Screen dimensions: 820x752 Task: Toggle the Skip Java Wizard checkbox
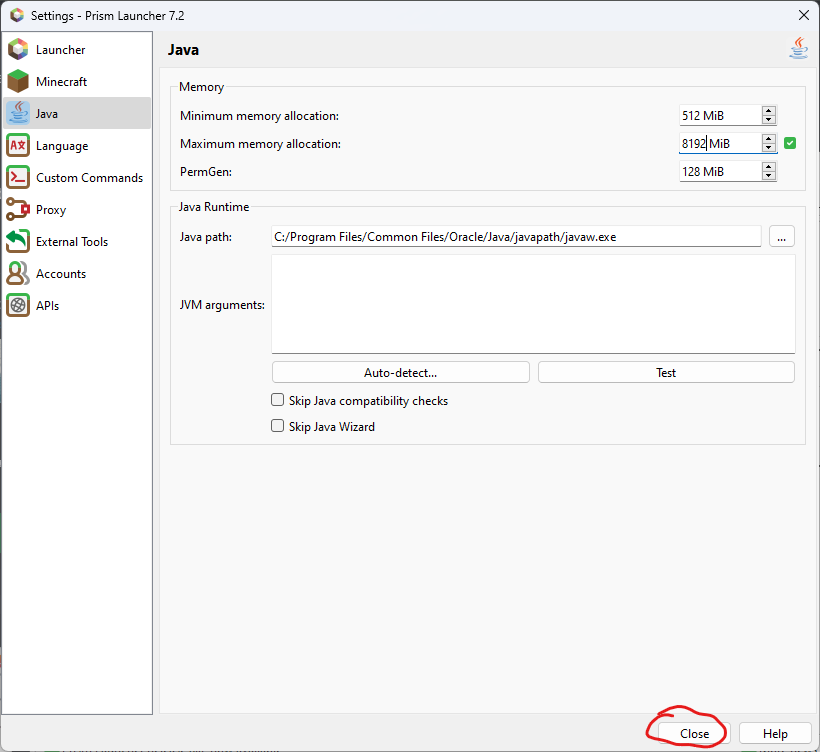tap(278, 427)
